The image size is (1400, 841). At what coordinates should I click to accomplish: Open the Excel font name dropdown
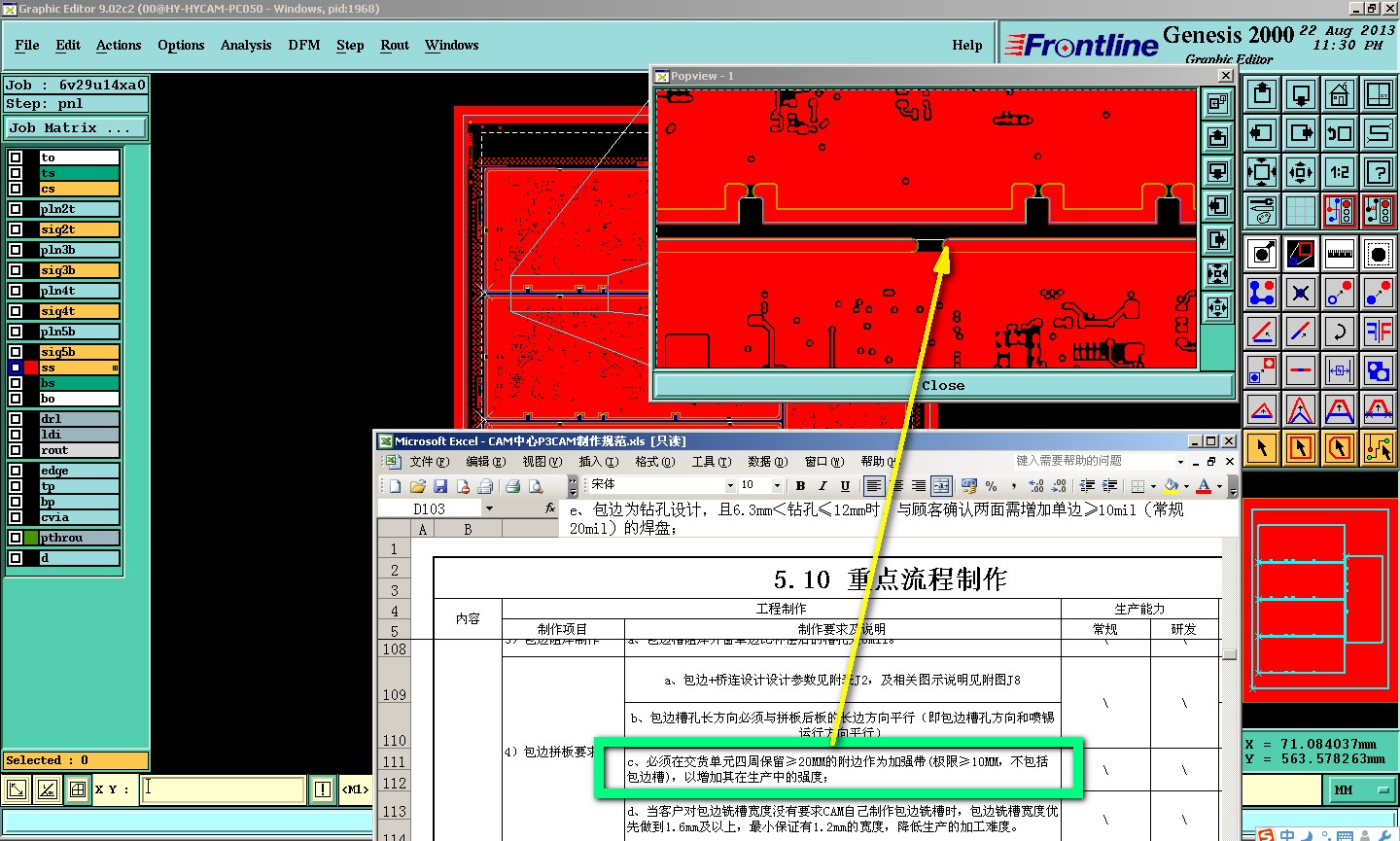click(x=730, y=485)
